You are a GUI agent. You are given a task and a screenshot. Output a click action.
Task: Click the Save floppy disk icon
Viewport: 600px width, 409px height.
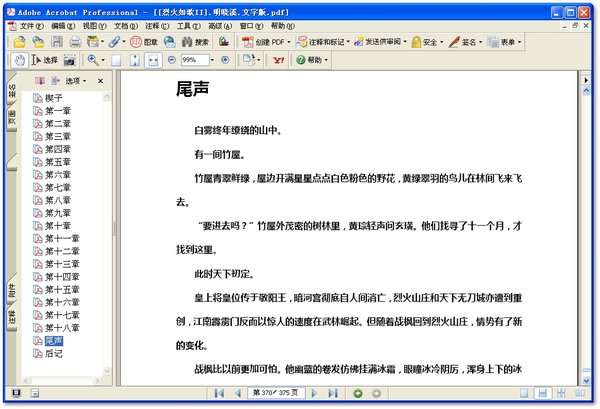[57, 42]
